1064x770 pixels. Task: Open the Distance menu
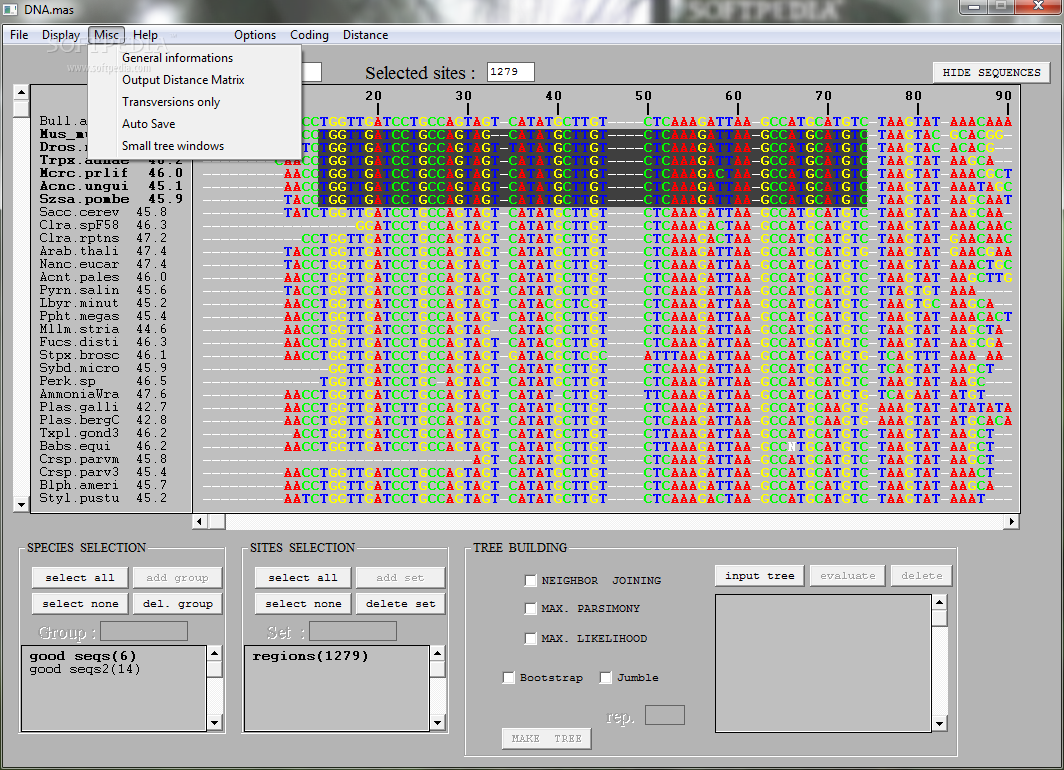365,35
